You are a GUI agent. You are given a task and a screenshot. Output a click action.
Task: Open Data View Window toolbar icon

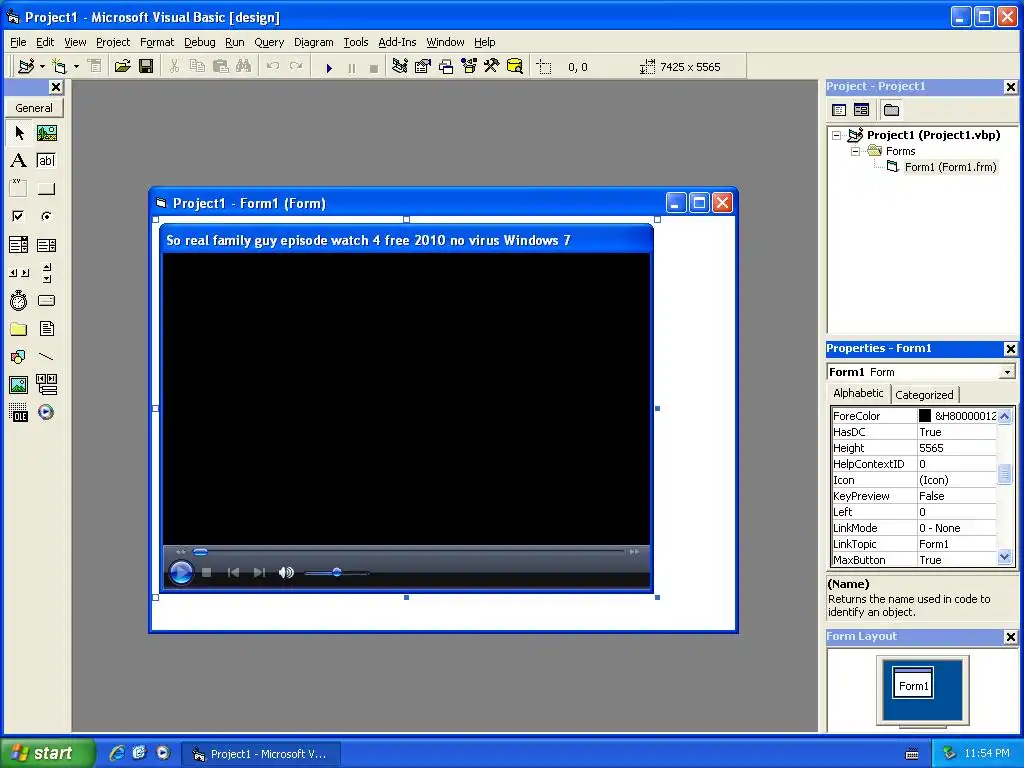[x=515, y=67]
